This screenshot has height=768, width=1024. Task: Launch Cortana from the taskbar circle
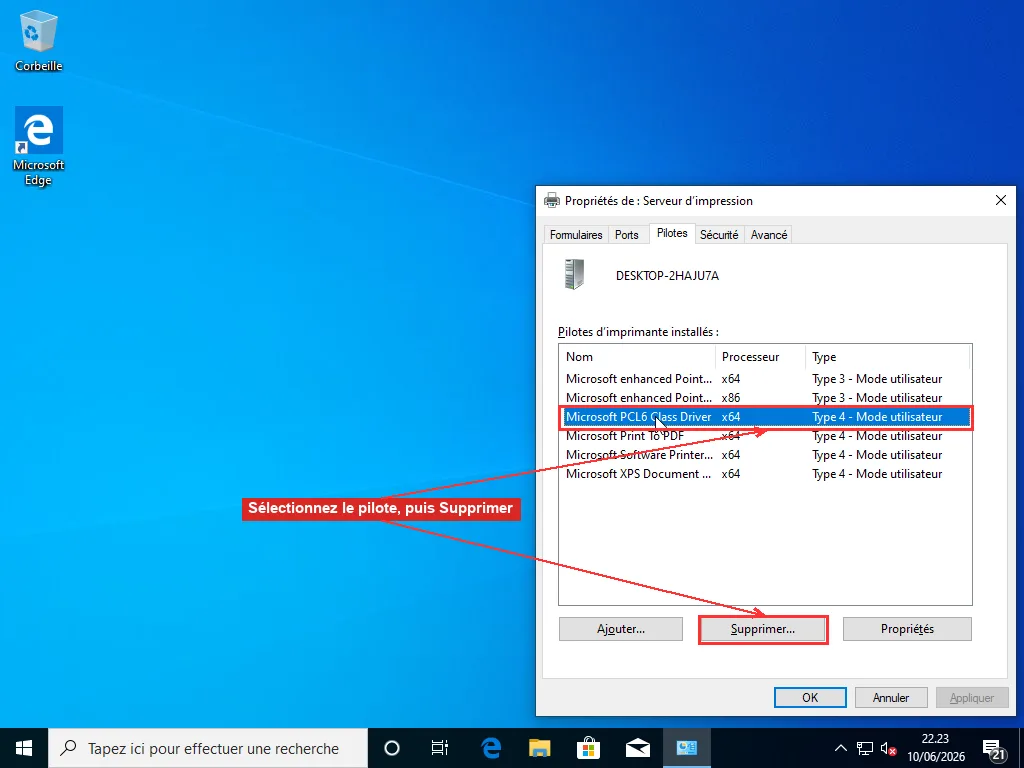tap(392, 748)
